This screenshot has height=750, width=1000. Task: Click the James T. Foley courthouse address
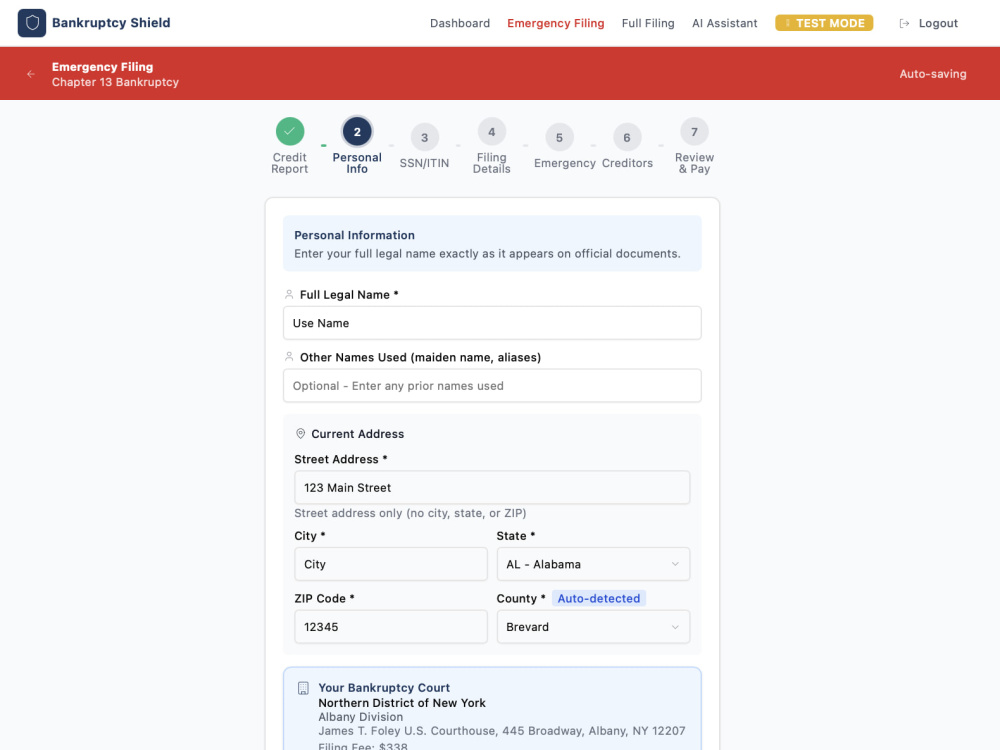coord(502,731)
